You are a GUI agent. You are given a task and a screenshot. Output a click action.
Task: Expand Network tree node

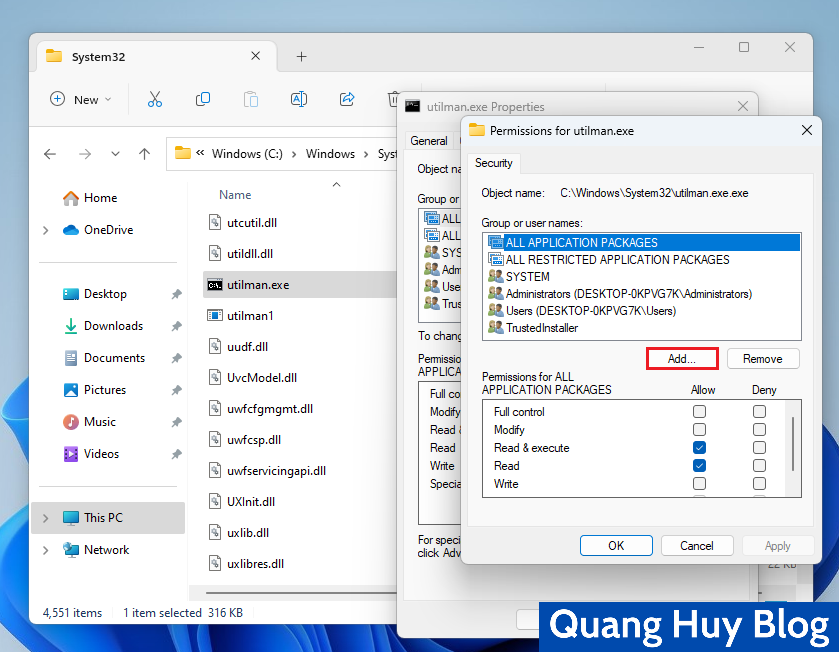(x=45, y=550)
